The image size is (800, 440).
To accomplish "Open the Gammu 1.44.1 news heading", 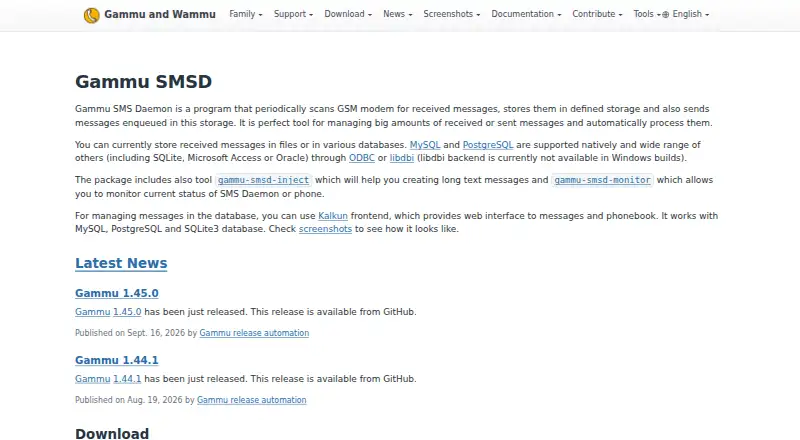I will (x=117, y=360).
